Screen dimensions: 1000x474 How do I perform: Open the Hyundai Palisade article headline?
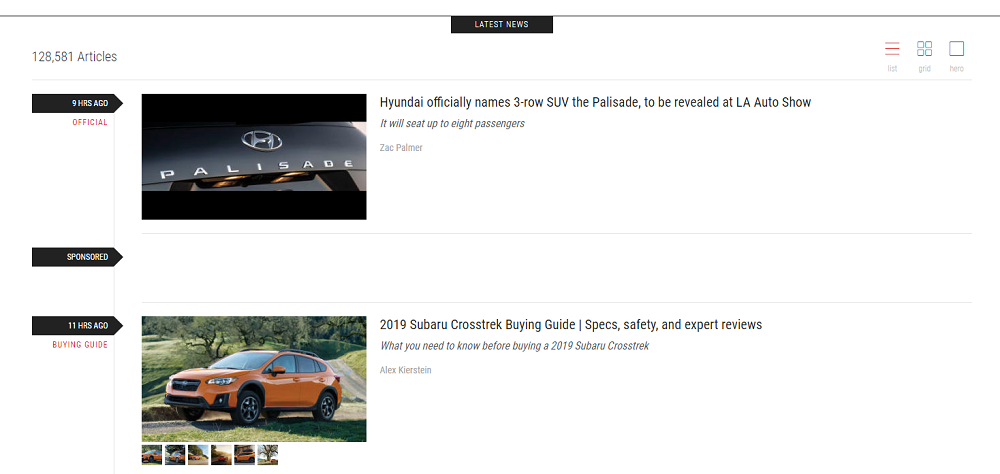pos(595,102)
